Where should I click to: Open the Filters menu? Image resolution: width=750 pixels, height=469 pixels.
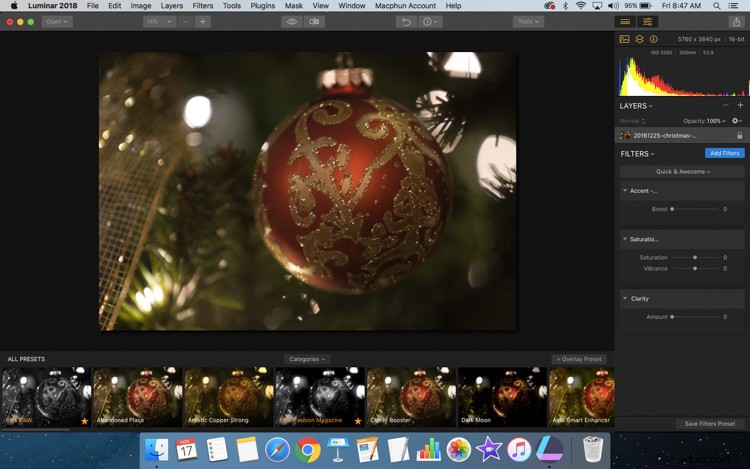click(202, 6)
